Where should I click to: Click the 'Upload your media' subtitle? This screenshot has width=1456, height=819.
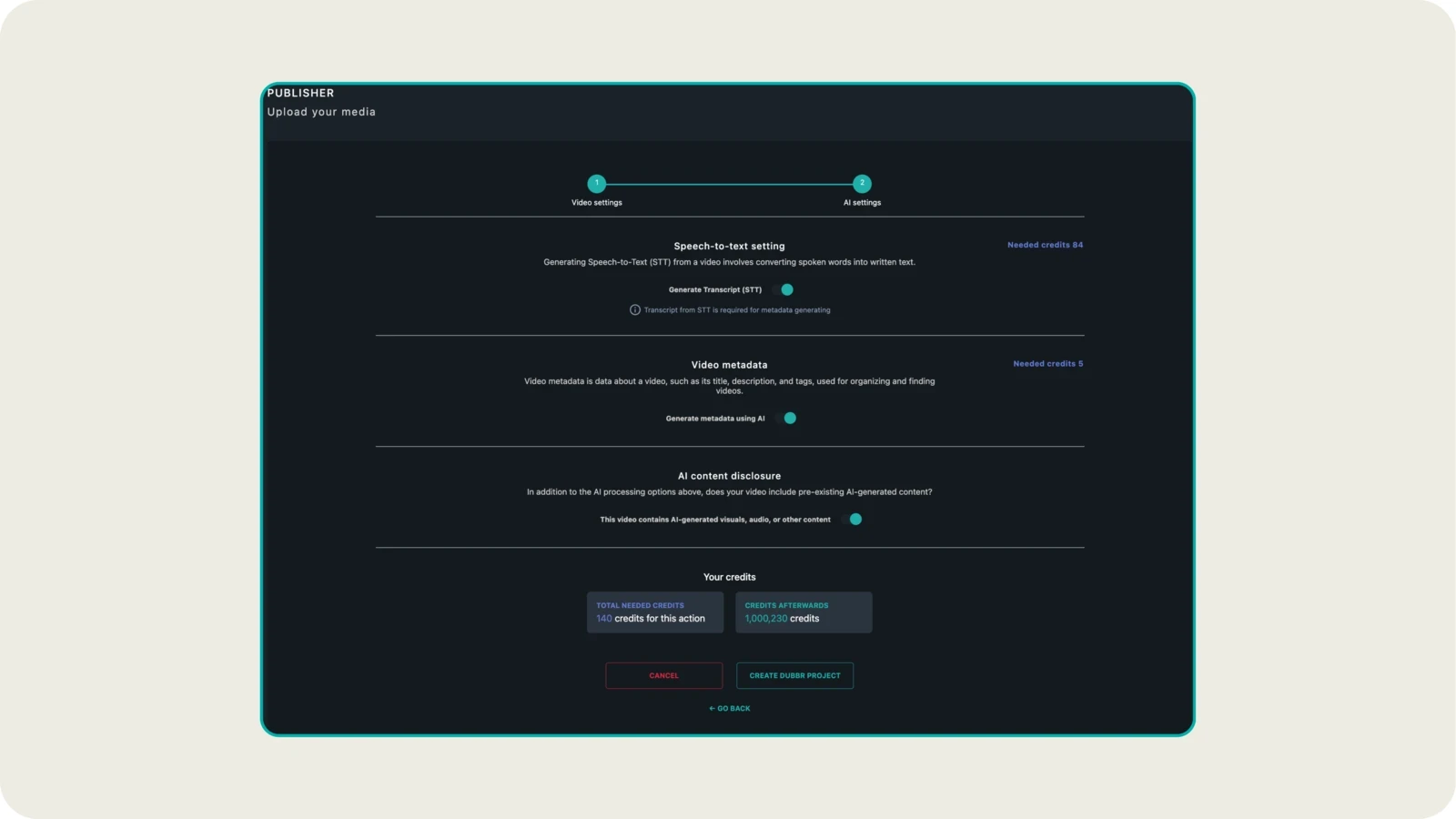tap(321, 112)
